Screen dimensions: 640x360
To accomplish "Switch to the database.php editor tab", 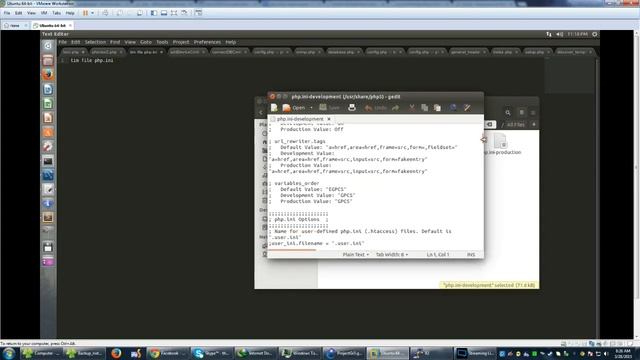I will pyautogui.click(x=343, y=52).
